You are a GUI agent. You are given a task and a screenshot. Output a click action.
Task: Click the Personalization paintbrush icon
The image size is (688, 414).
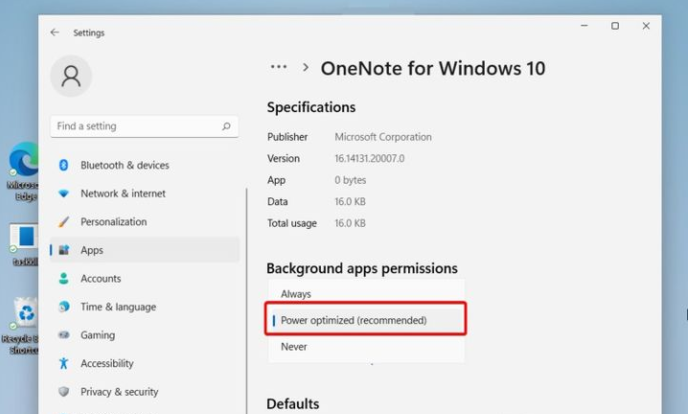click(x=64, y=222)
